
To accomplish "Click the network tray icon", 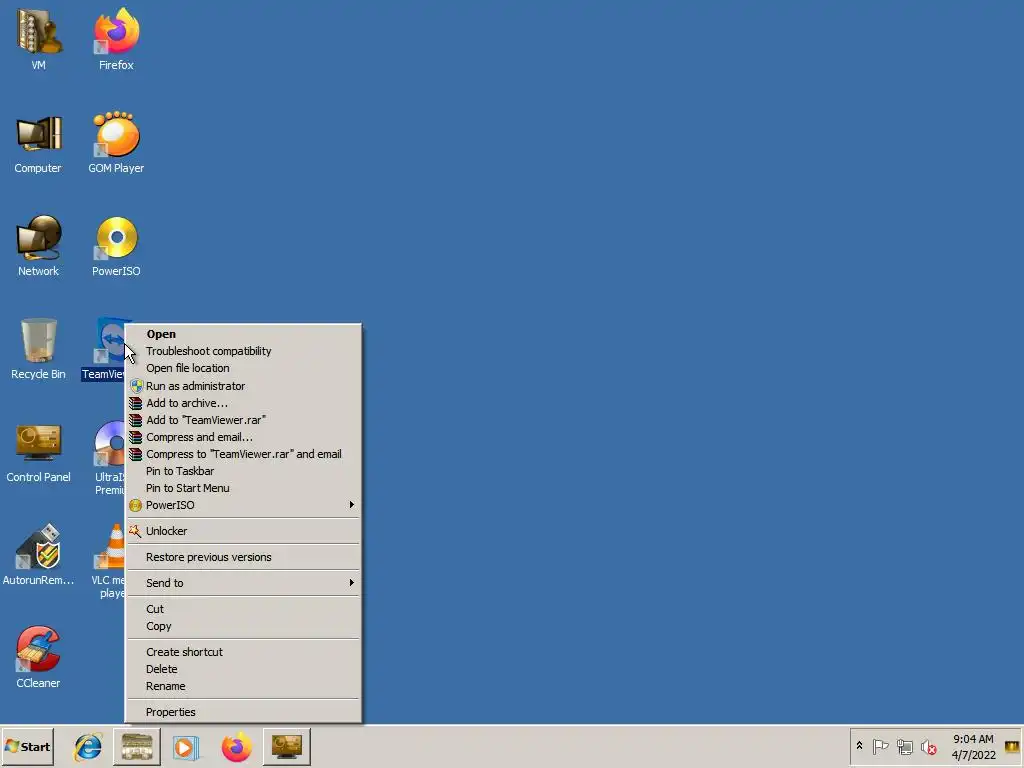I will pos(904,746).
